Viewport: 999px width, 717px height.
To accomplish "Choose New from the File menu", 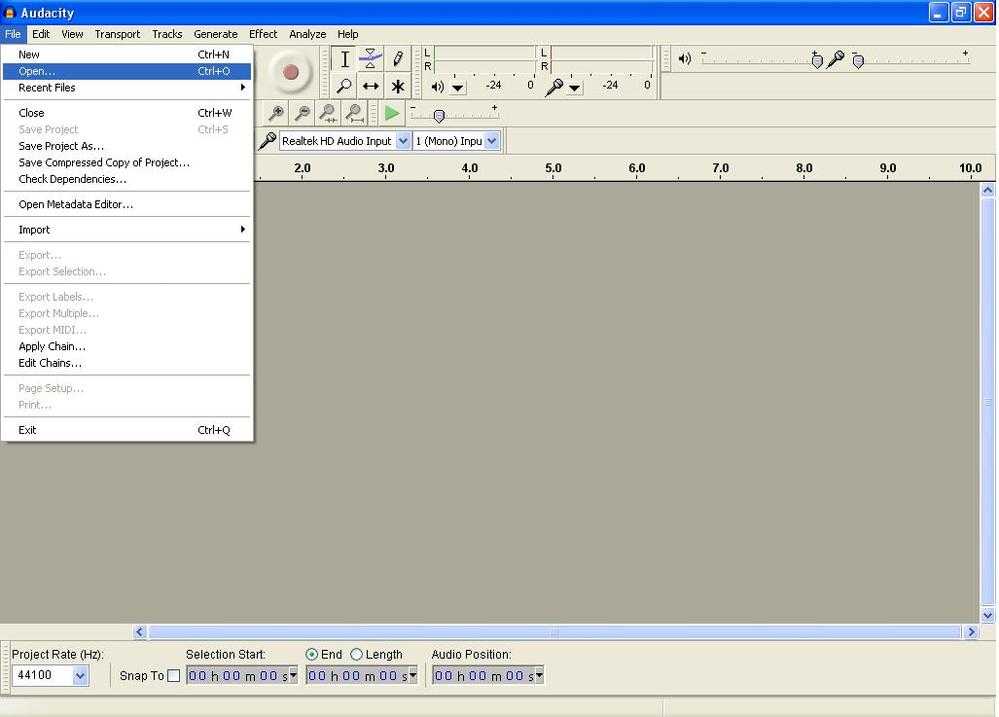I will tap(127, 55).
